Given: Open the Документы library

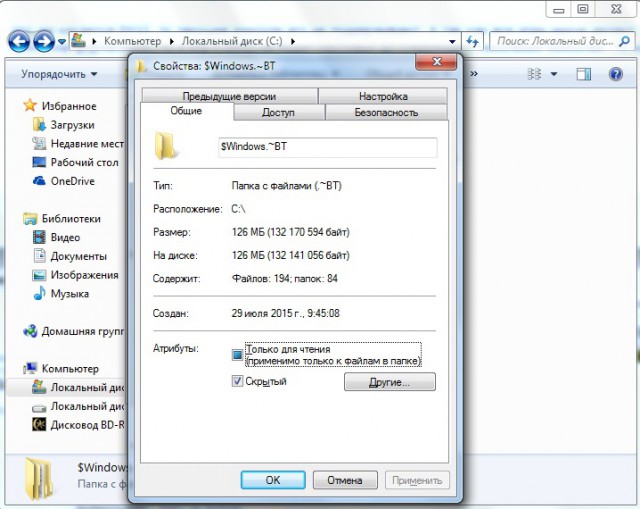Looking at the screenshot, I should pyautogui.click(x=79, y=256).
